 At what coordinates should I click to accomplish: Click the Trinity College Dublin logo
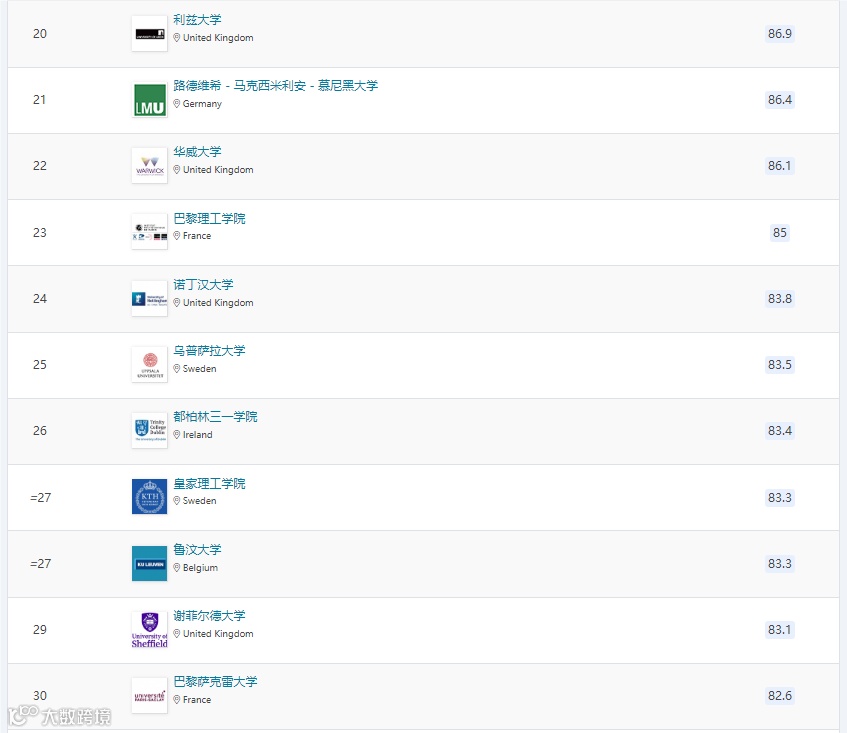[150, 431]
